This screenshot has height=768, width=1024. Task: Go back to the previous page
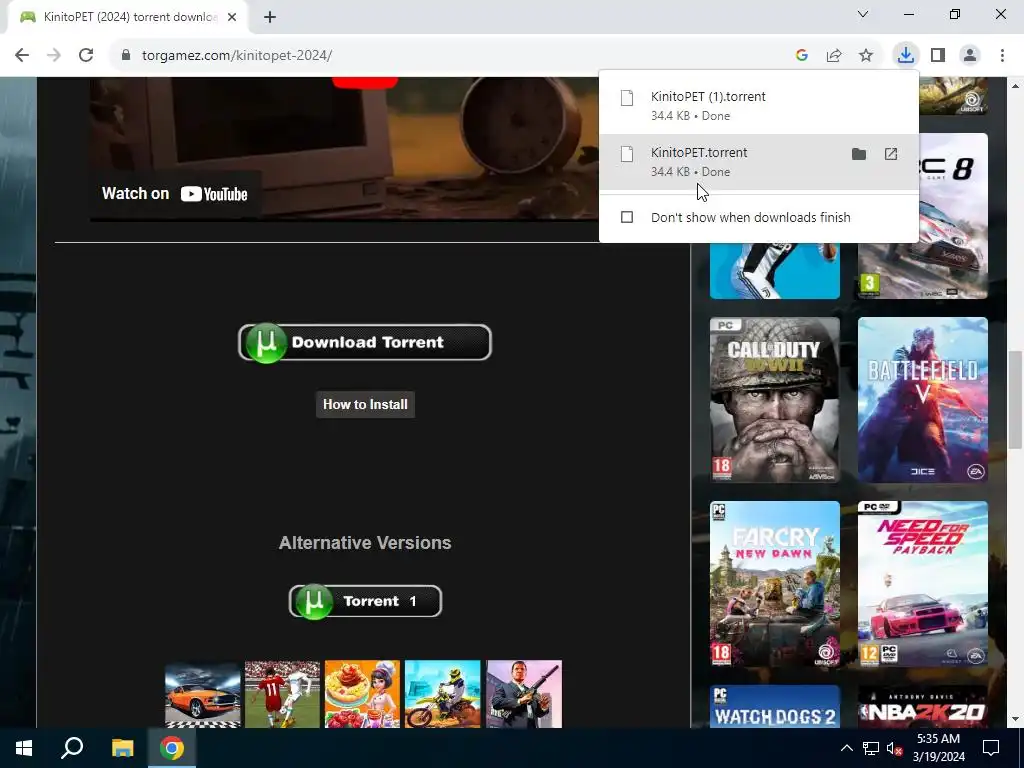[x=22, y=56]
